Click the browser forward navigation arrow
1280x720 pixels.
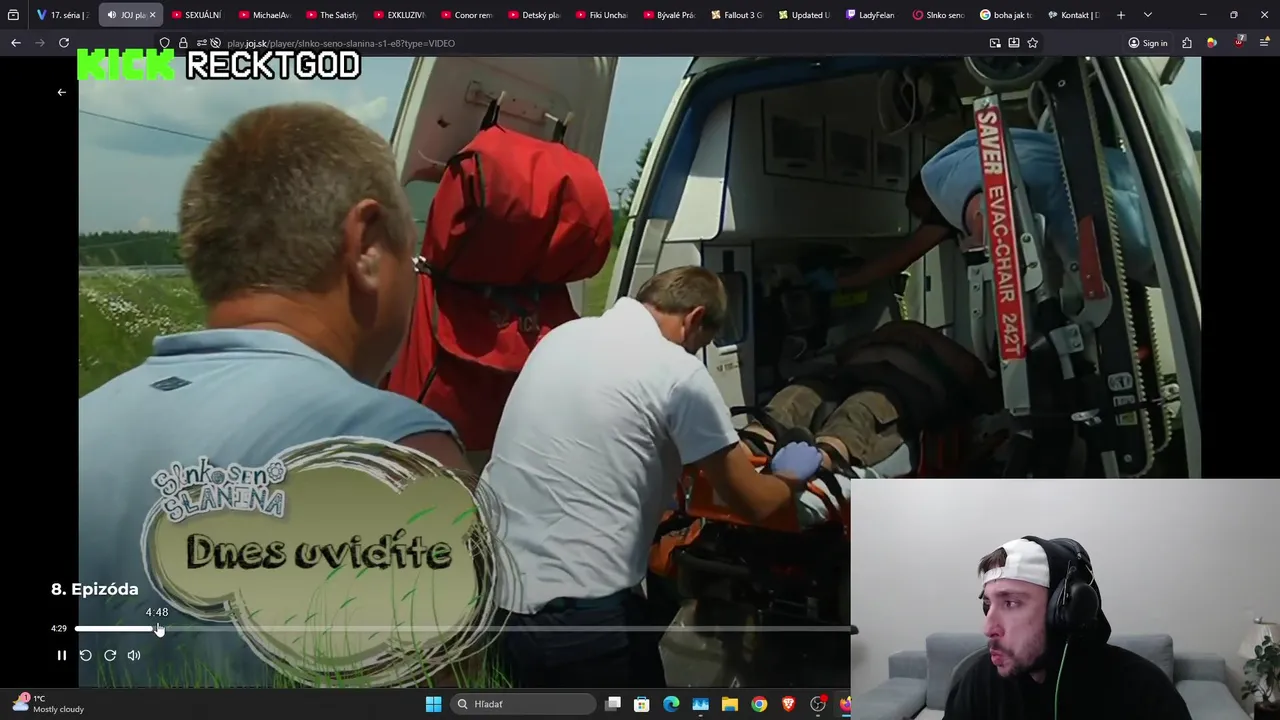coord(40,43)
